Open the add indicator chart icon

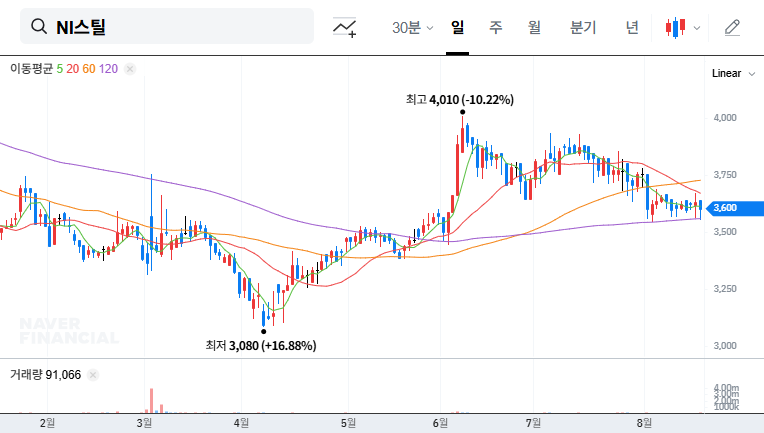pos(345,27)
